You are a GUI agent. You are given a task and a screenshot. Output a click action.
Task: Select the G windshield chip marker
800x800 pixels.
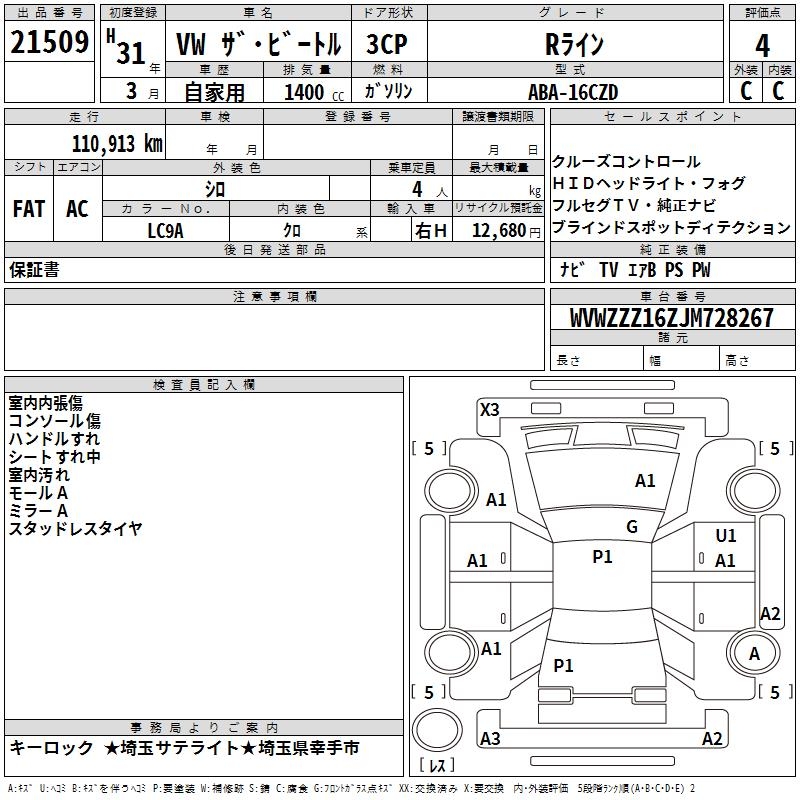click(631, 527)
